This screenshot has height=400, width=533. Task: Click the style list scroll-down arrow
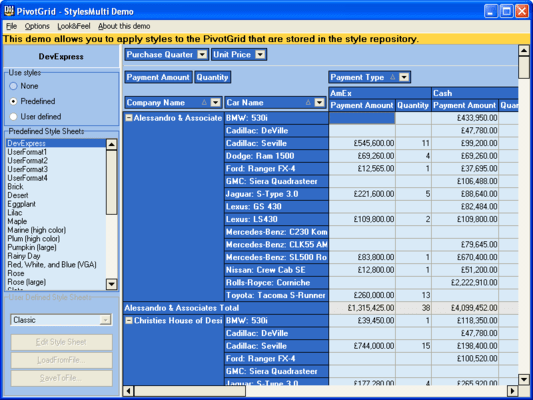point(111,284)
